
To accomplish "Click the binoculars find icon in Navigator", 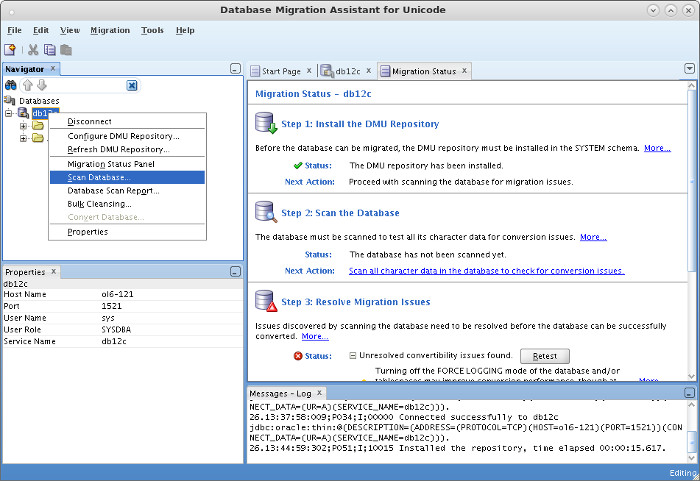I will pos(10,85).
